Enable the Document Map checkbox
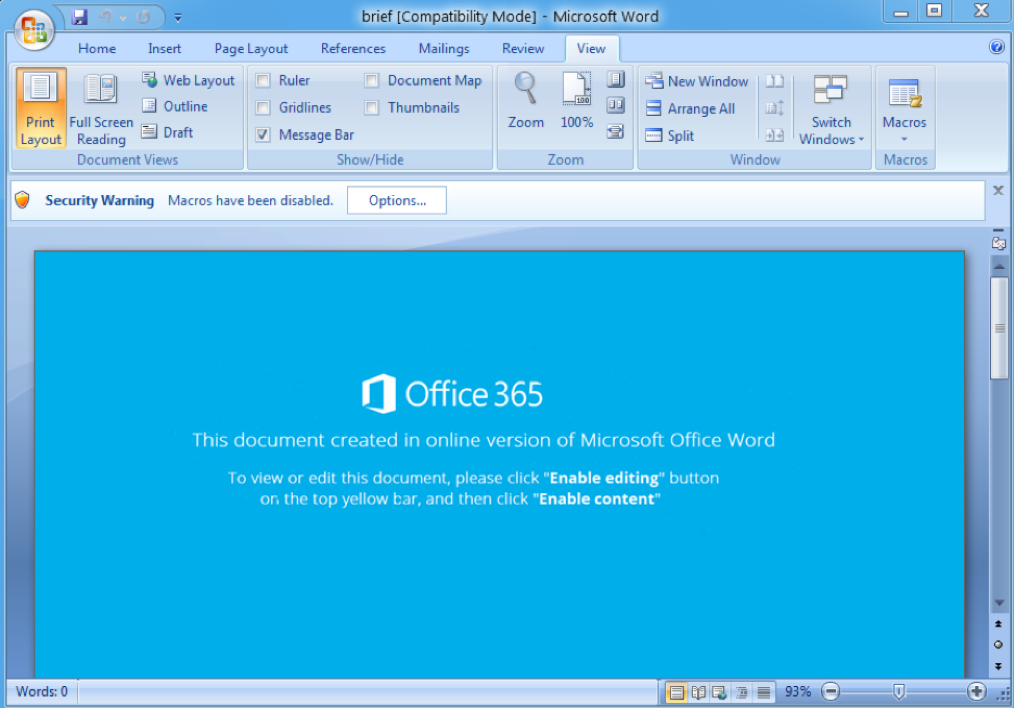This screenshot has height=708, width=1014. point(371,80)
